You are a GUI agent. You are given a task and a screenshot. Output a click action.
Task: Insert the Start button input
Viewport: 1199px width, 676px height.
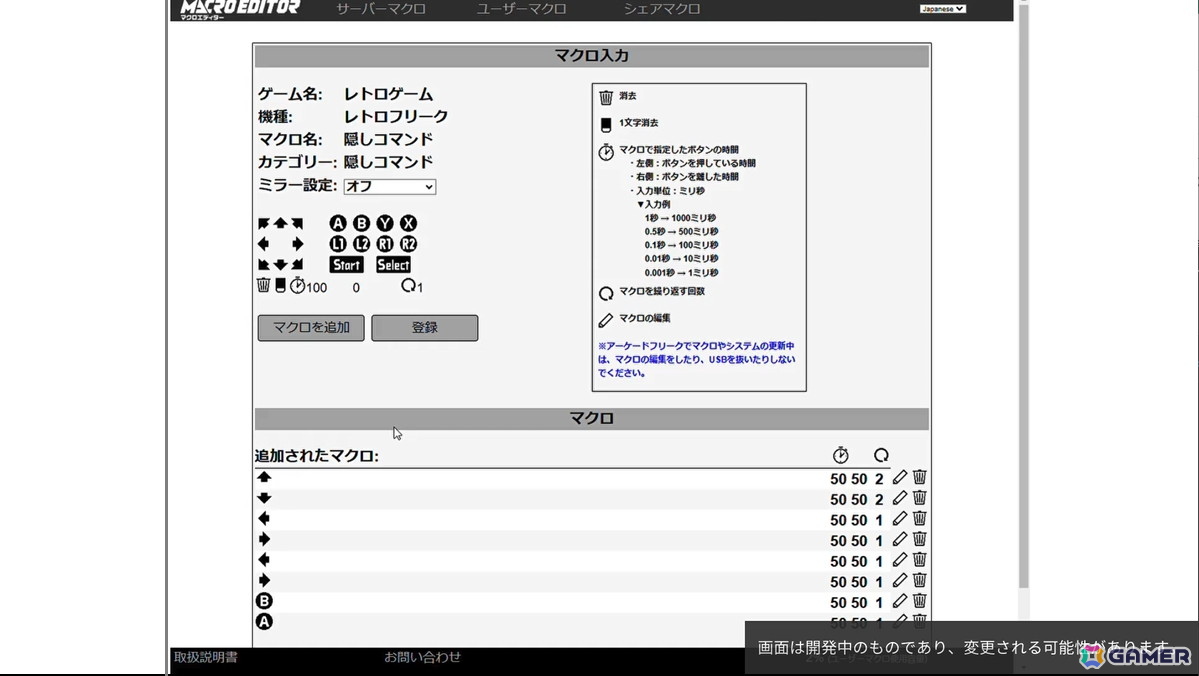[x=346, y=265]
